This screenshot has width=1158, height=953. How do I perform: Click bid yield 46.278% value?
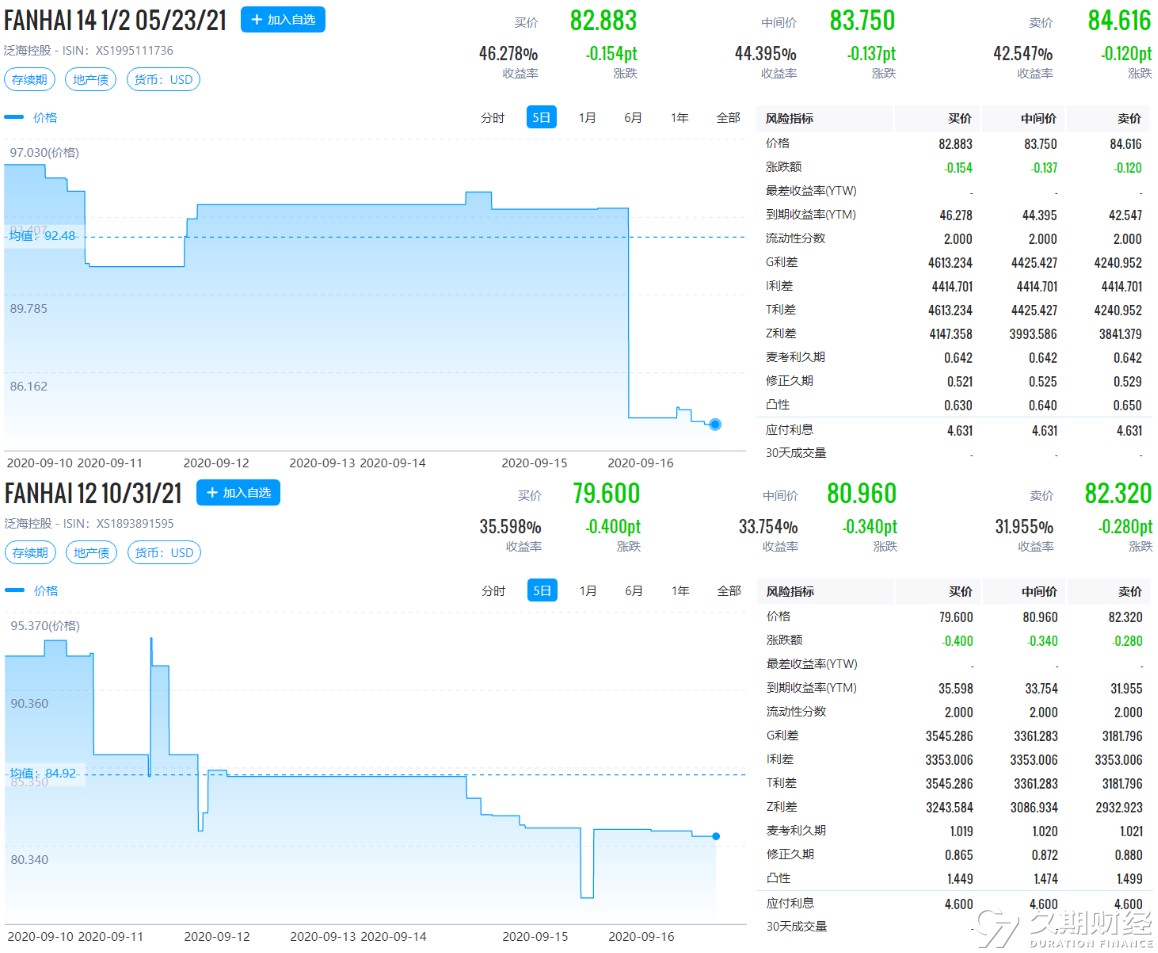[508, 53]
